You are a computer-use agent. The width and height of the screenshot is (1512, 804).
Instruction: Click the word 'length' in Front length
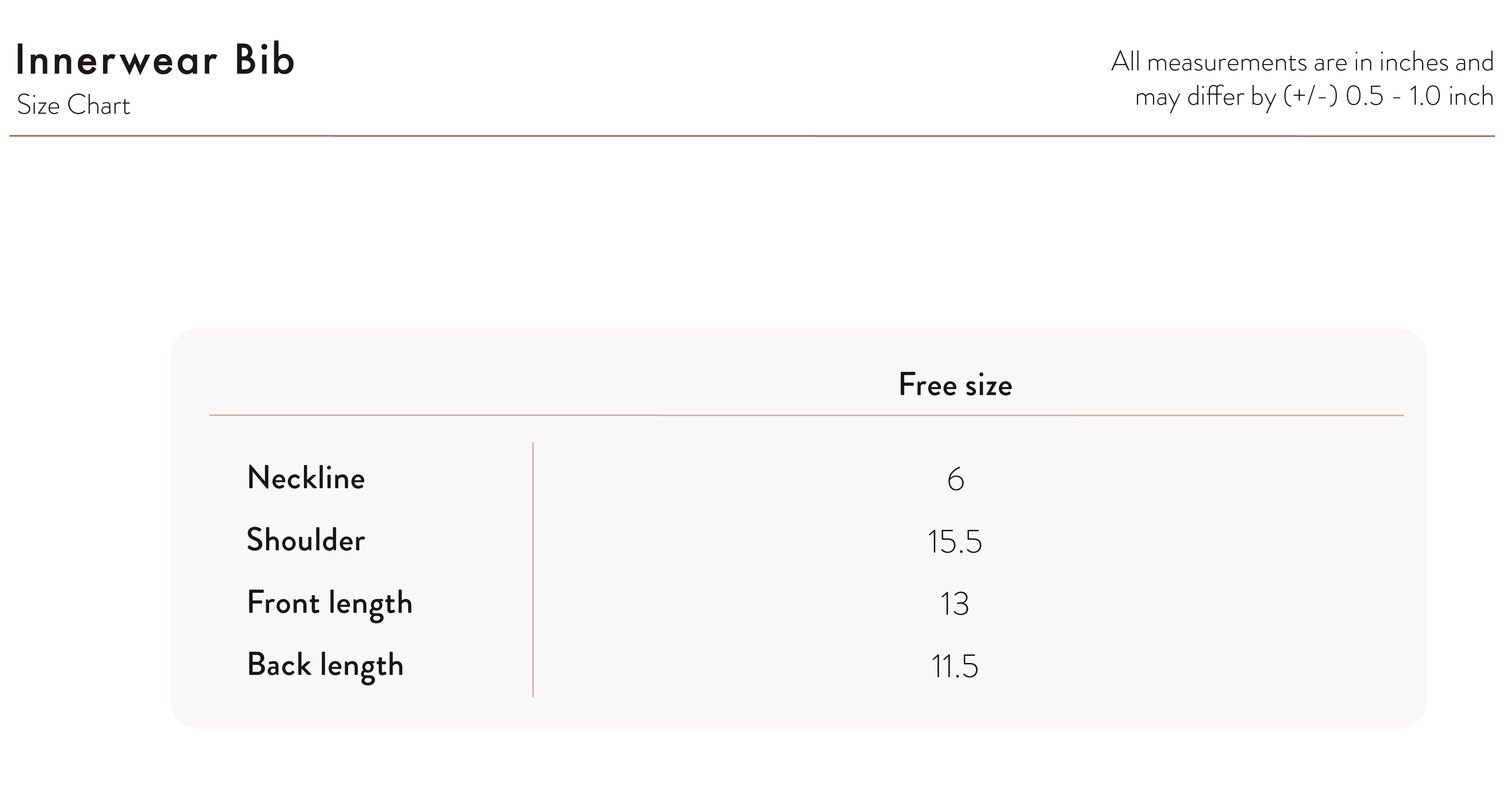371,604
